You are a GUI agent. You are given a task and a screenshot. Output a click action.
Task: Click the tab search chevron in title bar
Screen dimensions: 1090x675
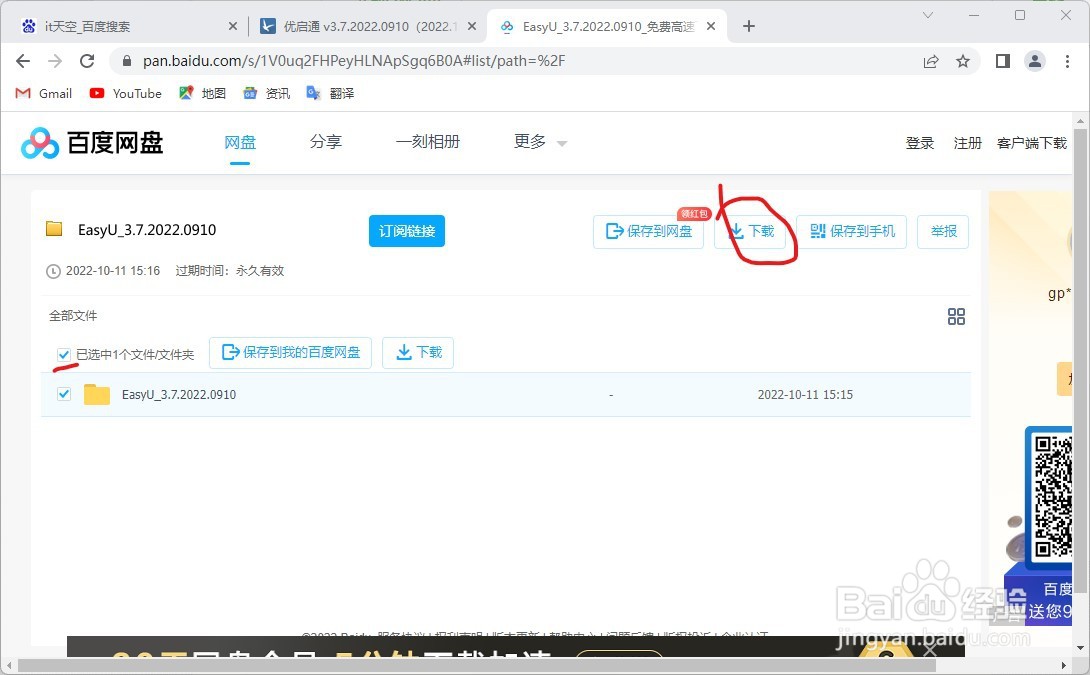point(927,15)
